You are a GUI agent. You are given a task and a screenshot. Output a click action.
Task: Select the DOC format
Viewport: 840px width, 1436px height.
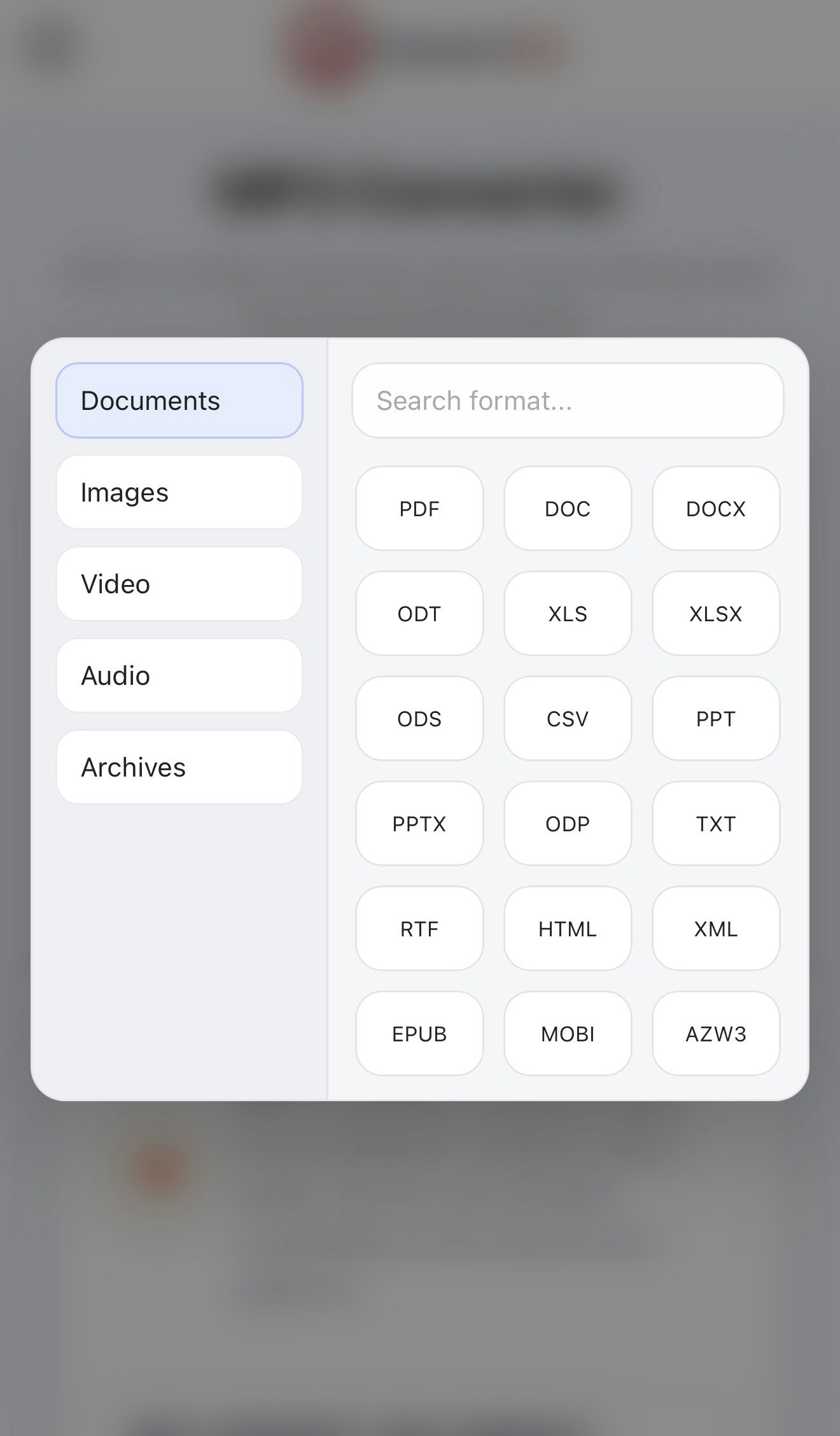point(568,509)
